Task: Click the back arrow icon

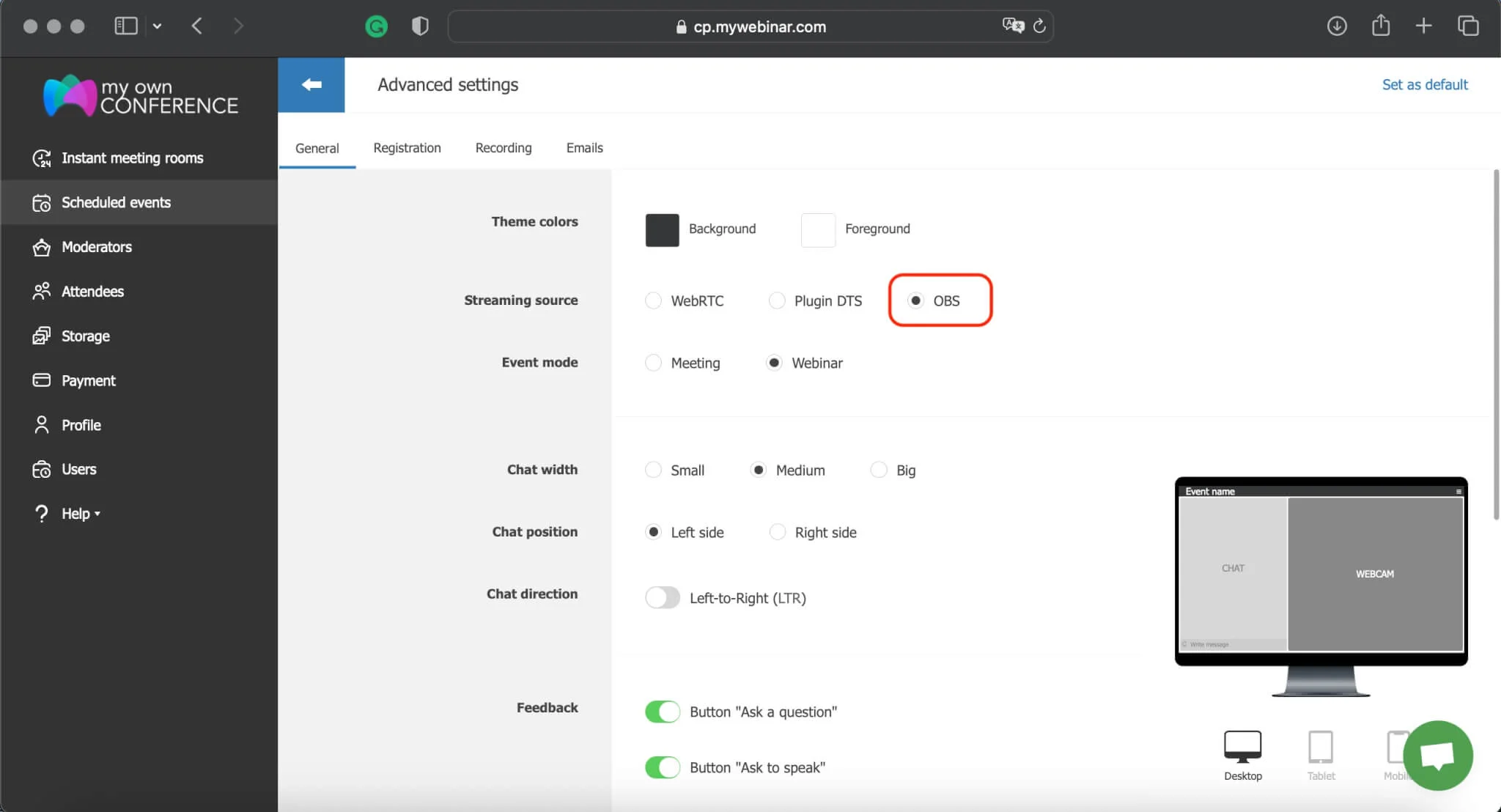Action: click(311, 84)
